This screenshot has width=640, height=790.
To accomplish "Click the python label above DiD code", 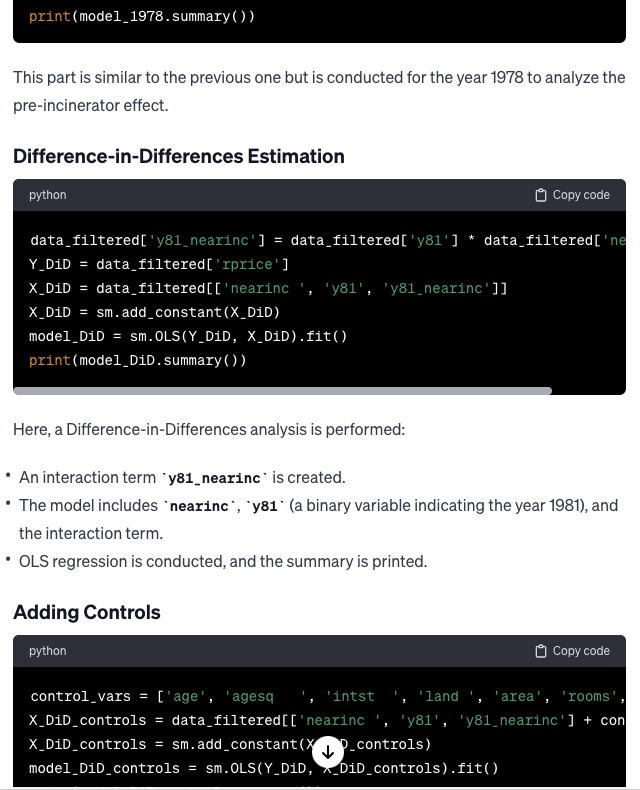I will [x=47, y=195].
